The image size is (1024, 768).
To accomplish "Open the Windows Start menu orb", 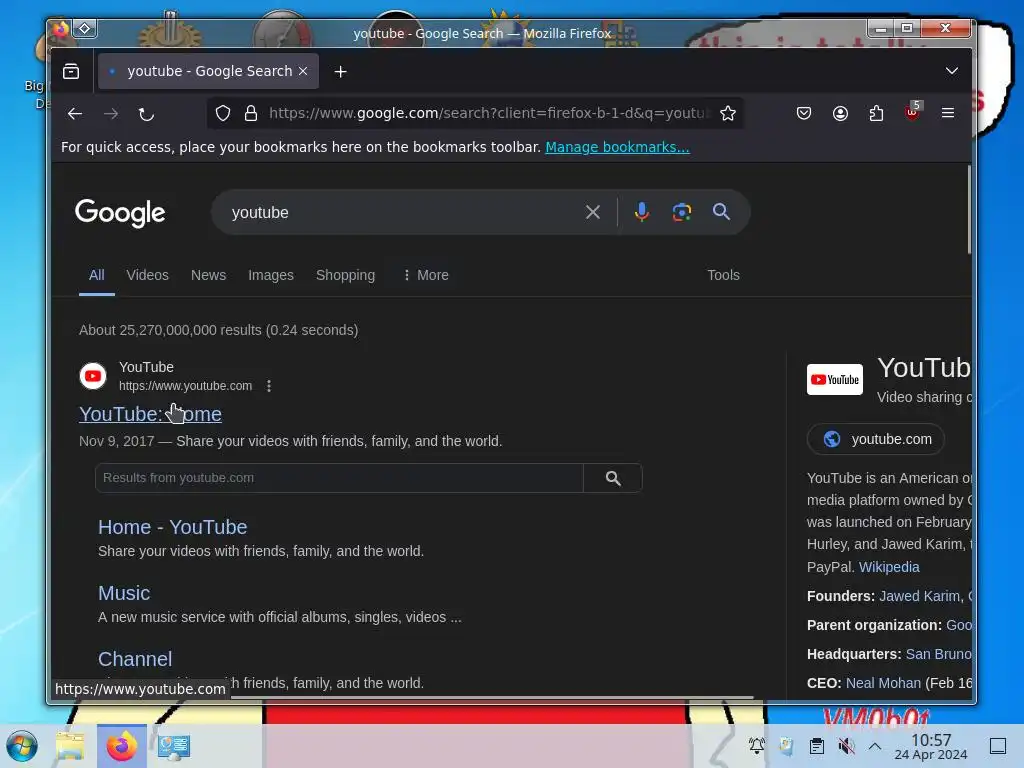I will point(22,746).
